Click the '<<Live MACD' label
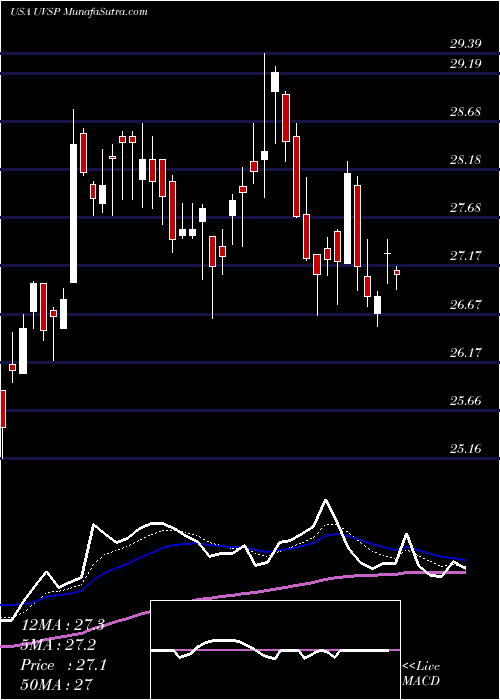The width and height of the screenshot is (500, 700). coord(421,674)
